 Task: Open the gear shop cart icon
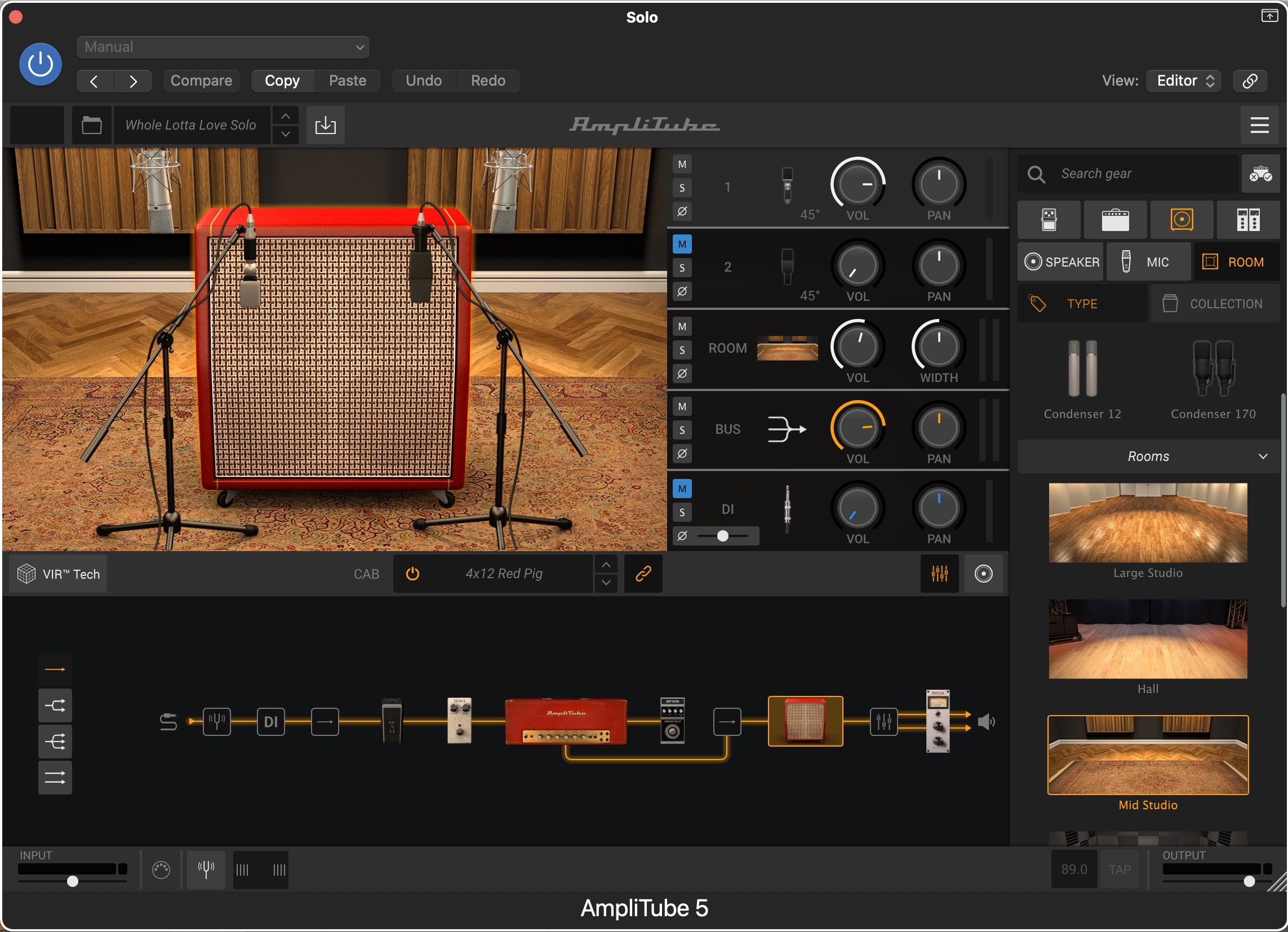click(1260, 174)
